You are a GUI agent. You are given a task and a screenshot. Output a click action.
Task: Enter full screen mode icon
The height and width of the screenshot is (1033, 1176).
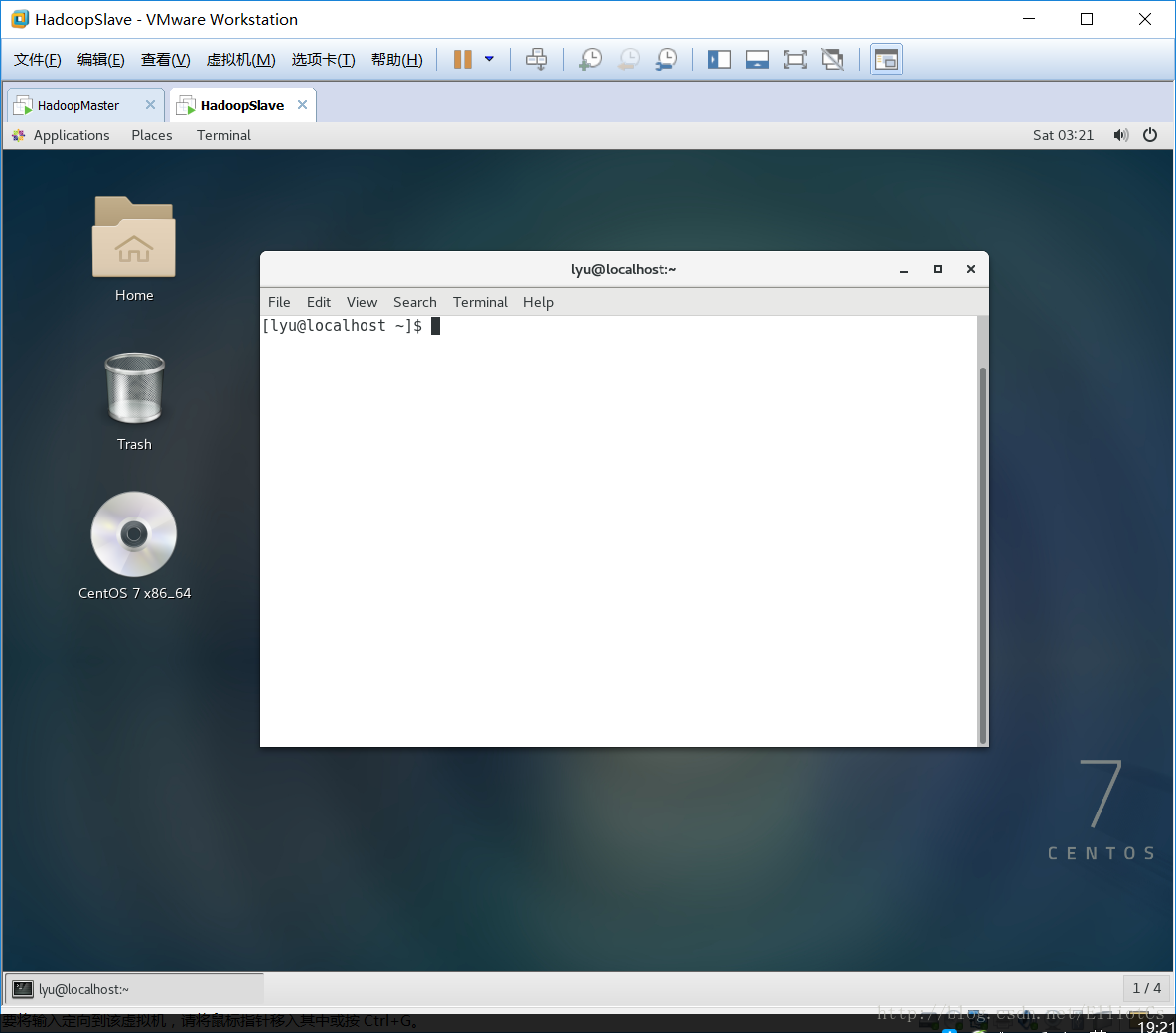coord(795,60)
